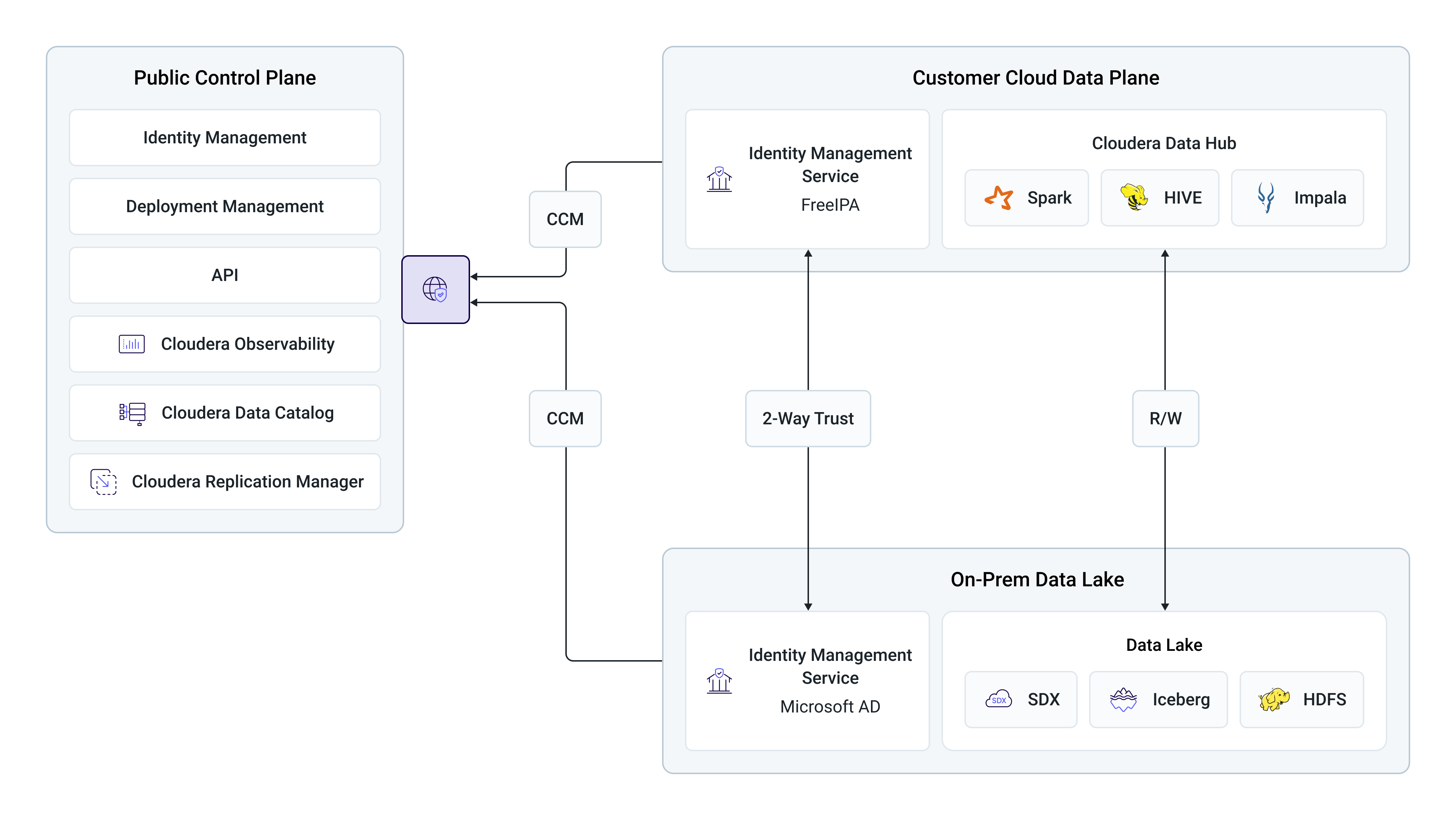The image size is (1456, 820).
Task: Click the R/W connector label
Action: 1165,419
